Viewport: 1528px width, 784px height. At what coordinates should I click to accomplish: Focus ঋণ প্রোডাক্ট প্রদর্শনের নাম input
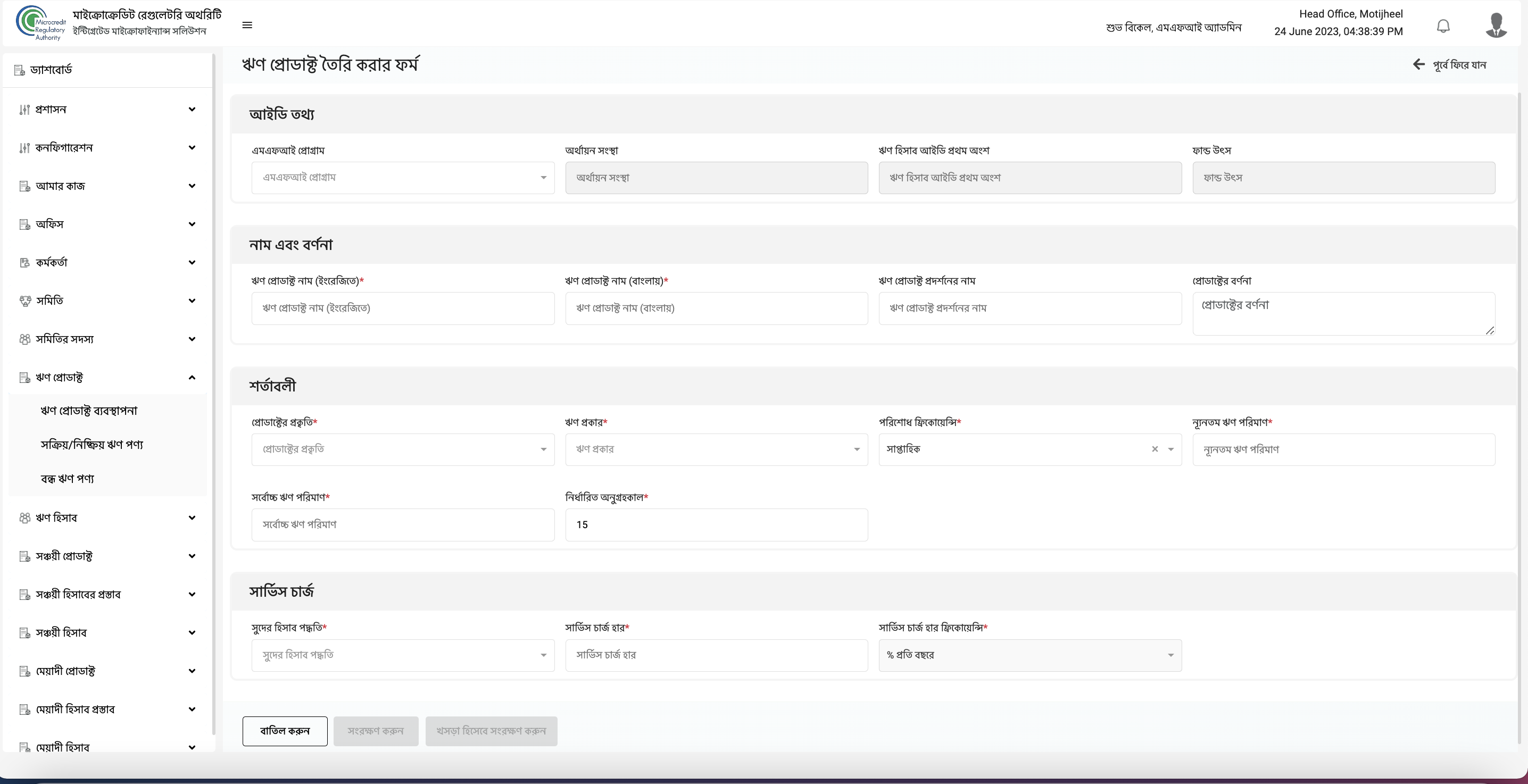[x=1029, y=308]
